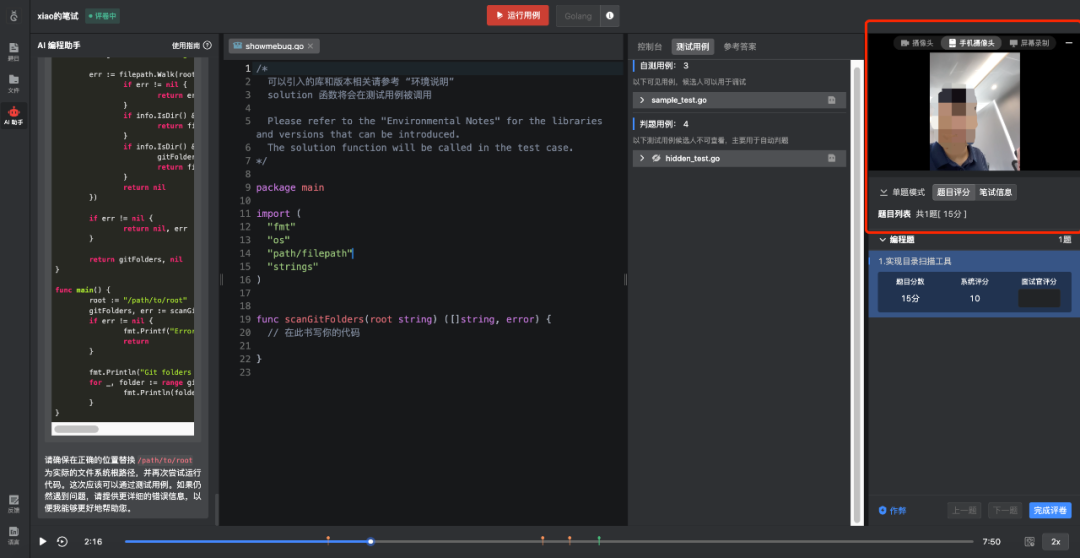This screenshot has width=1080, height=558.
Task: Click the playback progress handle
Action: coord(371,541)
